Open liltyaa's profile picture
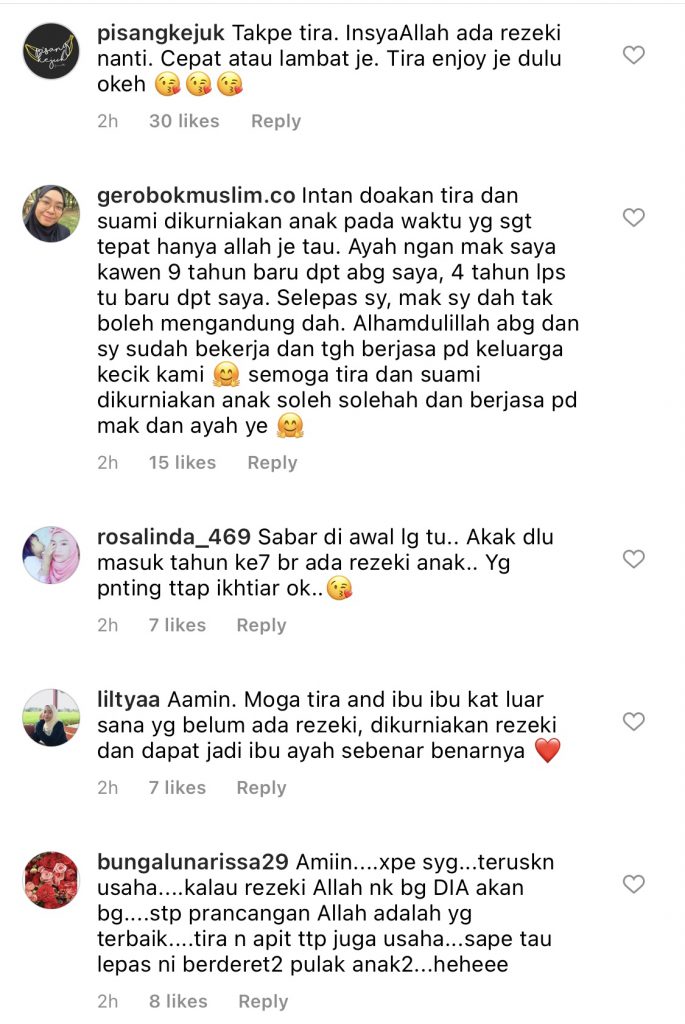Viewport: 685px width, 1024px height. point(51,718)
